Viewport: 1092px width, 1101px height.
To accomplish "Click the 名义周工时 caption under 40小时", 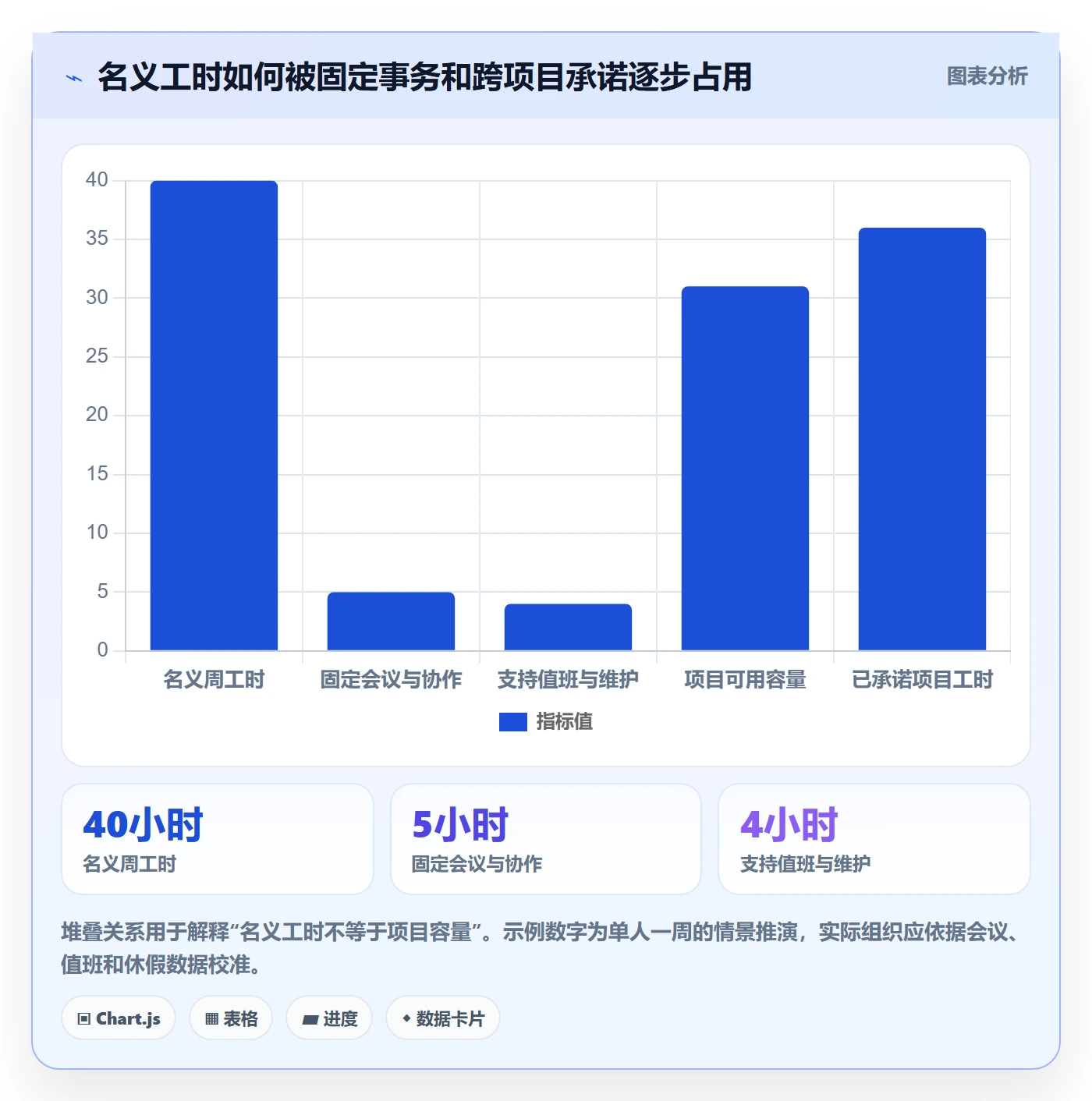I will [129, 864].
